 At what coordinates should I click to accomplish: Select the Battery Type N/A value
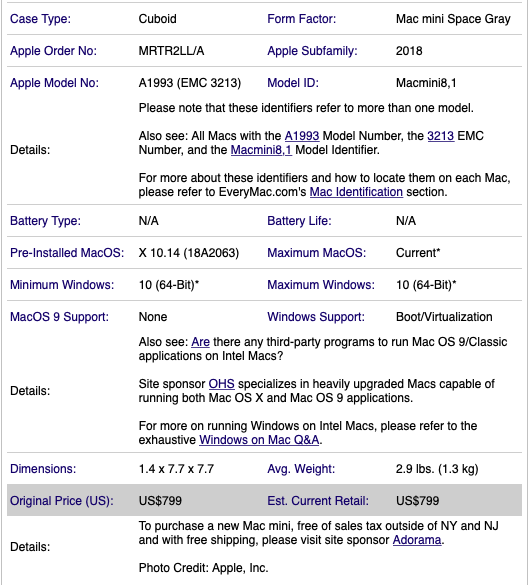(149, 221)
